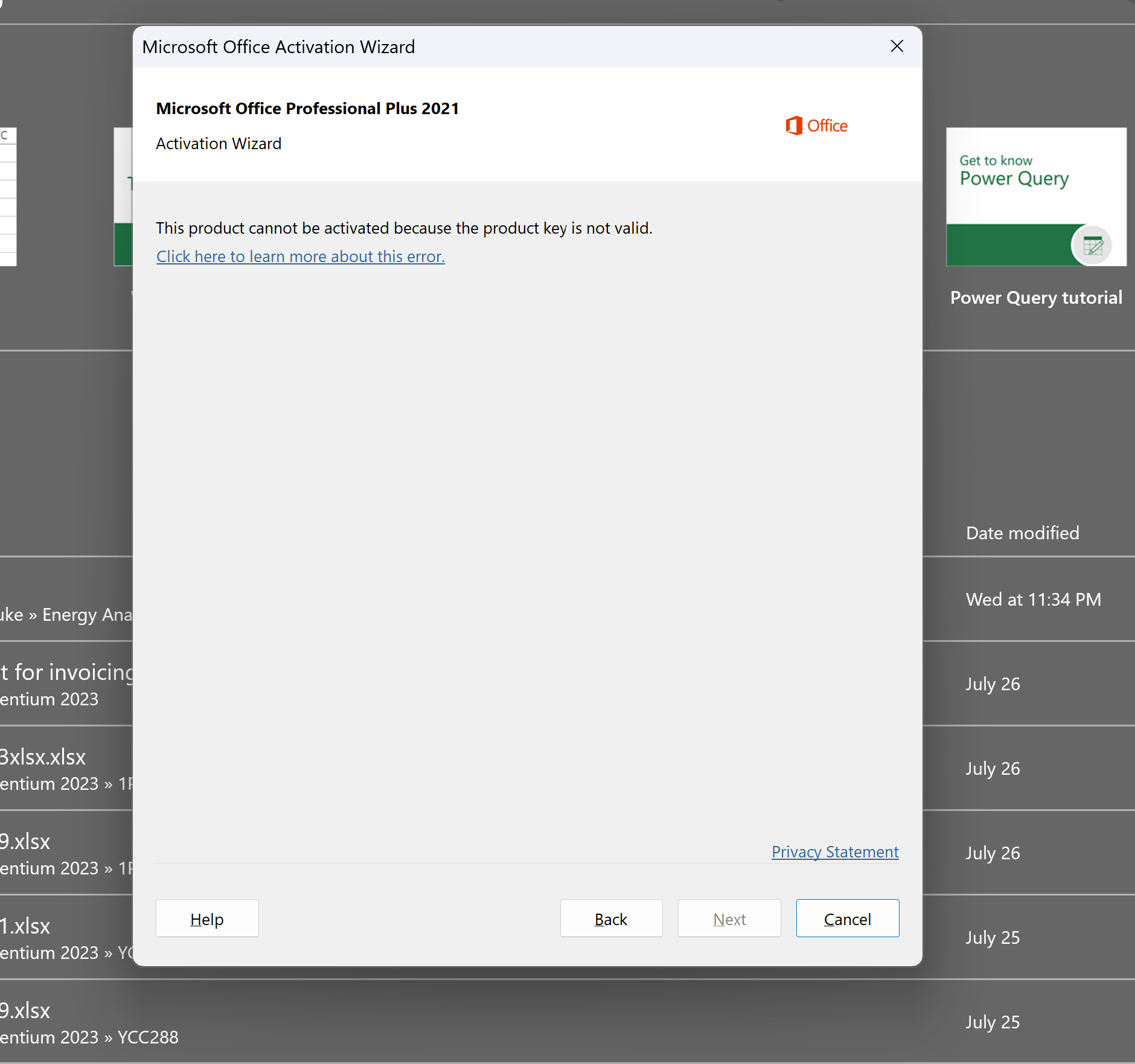Select the Power Query tutorial label
Screen dimensions: 1135x1064
(x=1035, y=298)
